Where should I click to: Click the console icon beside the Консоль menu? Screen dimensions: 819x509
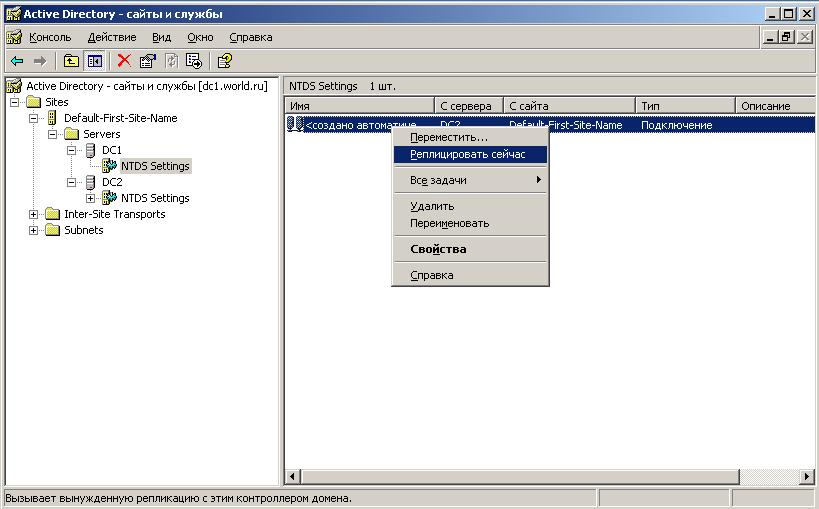pyautogui.click(x=14, y=37)
